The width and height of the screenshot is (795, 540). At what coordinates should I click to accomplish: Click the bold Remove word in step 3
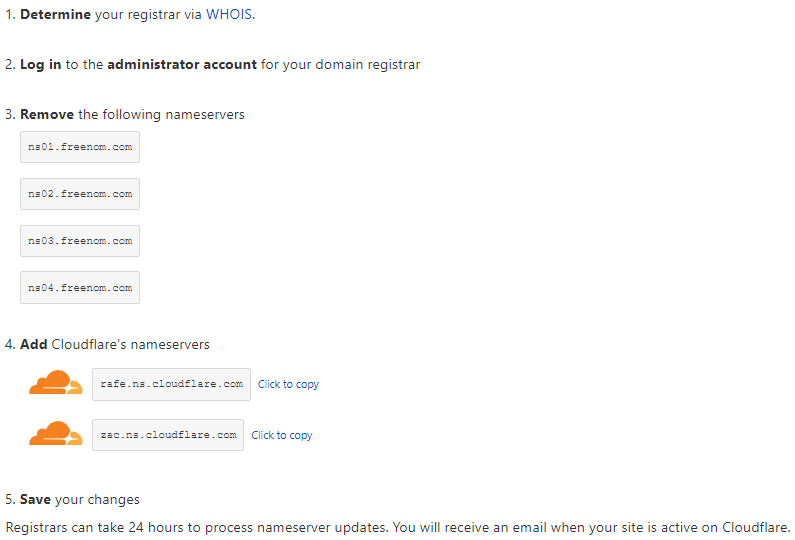[x=47, y=114]
